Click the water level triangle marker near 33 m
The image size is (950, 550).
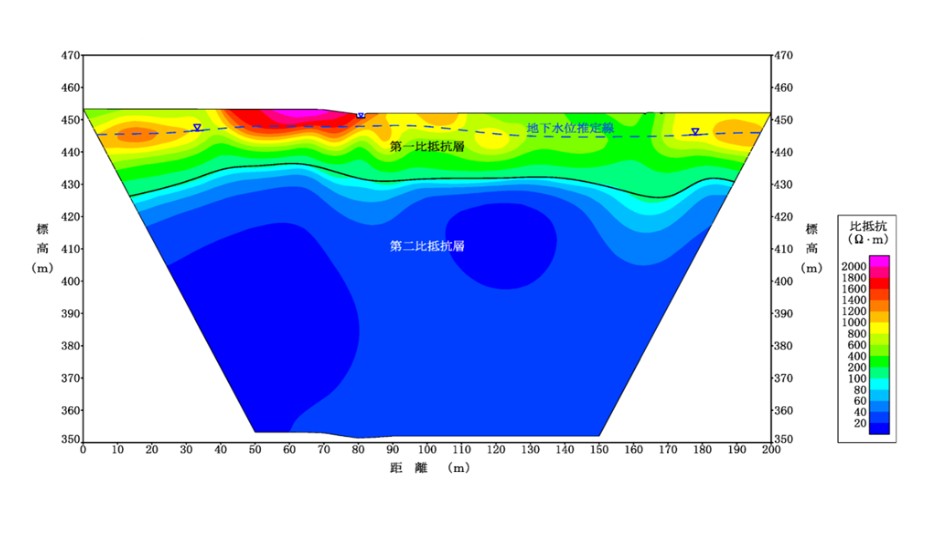(x=197, y=128)
